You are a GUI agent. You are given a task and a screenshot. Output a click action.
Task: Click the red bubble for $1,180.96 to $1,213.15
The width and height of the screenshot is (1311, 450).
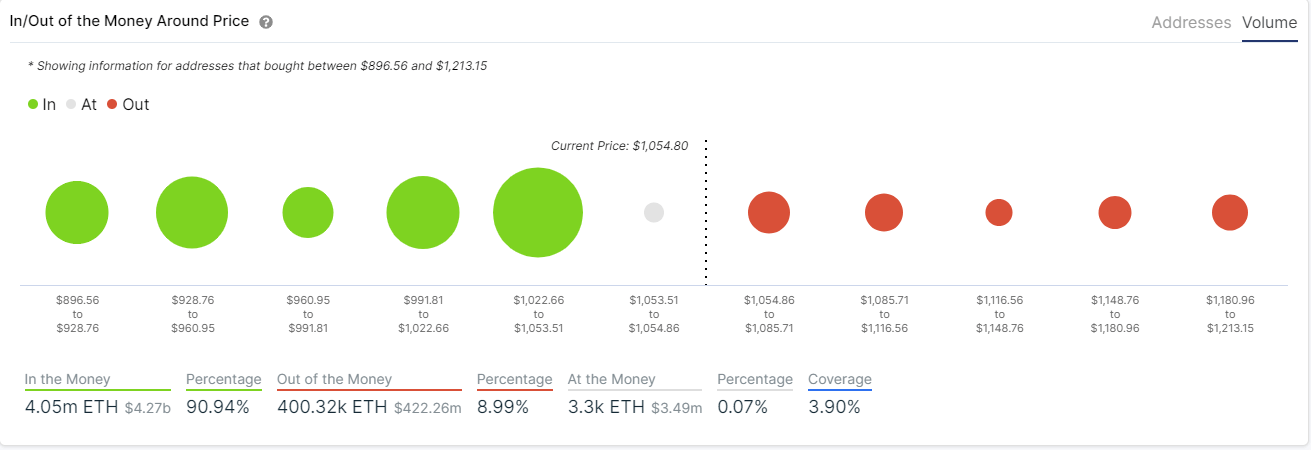[x=1230, y=213]
